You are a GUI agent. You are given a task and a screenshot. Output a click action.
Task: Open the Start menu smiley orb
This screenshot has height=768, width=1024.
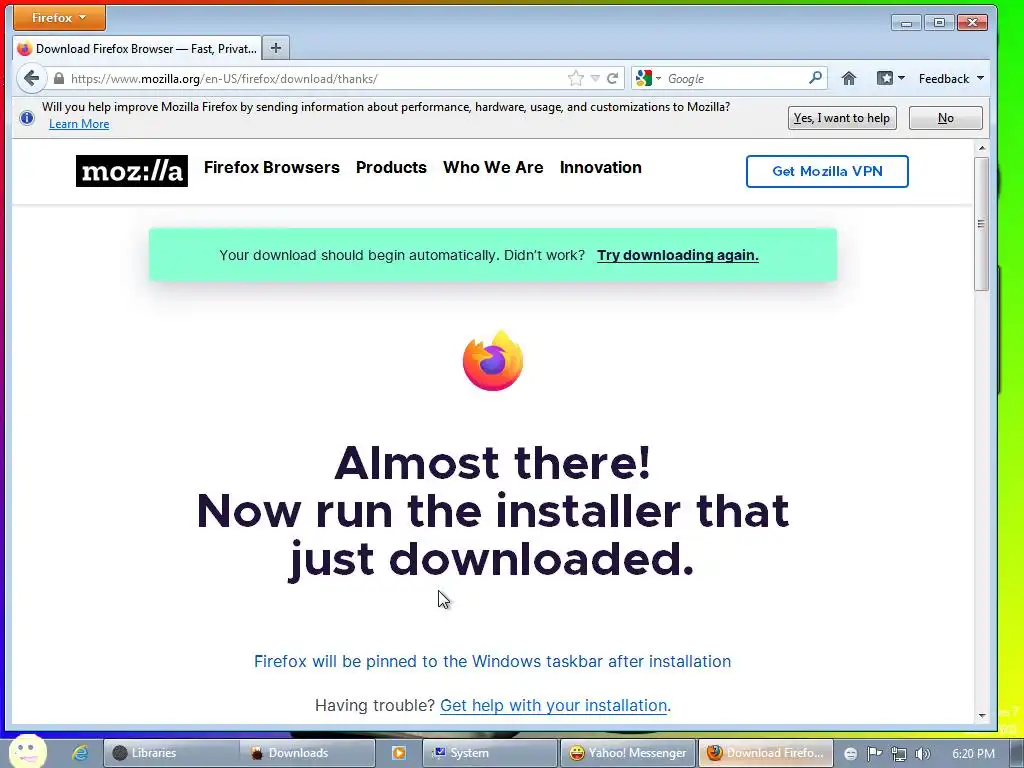point(28,751)
